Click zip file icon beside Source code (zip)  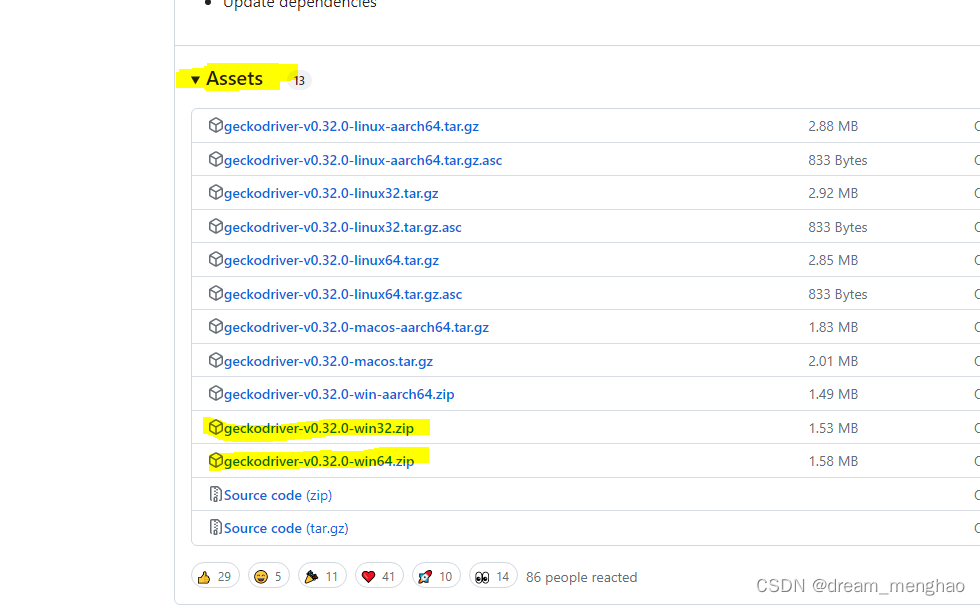216,494
